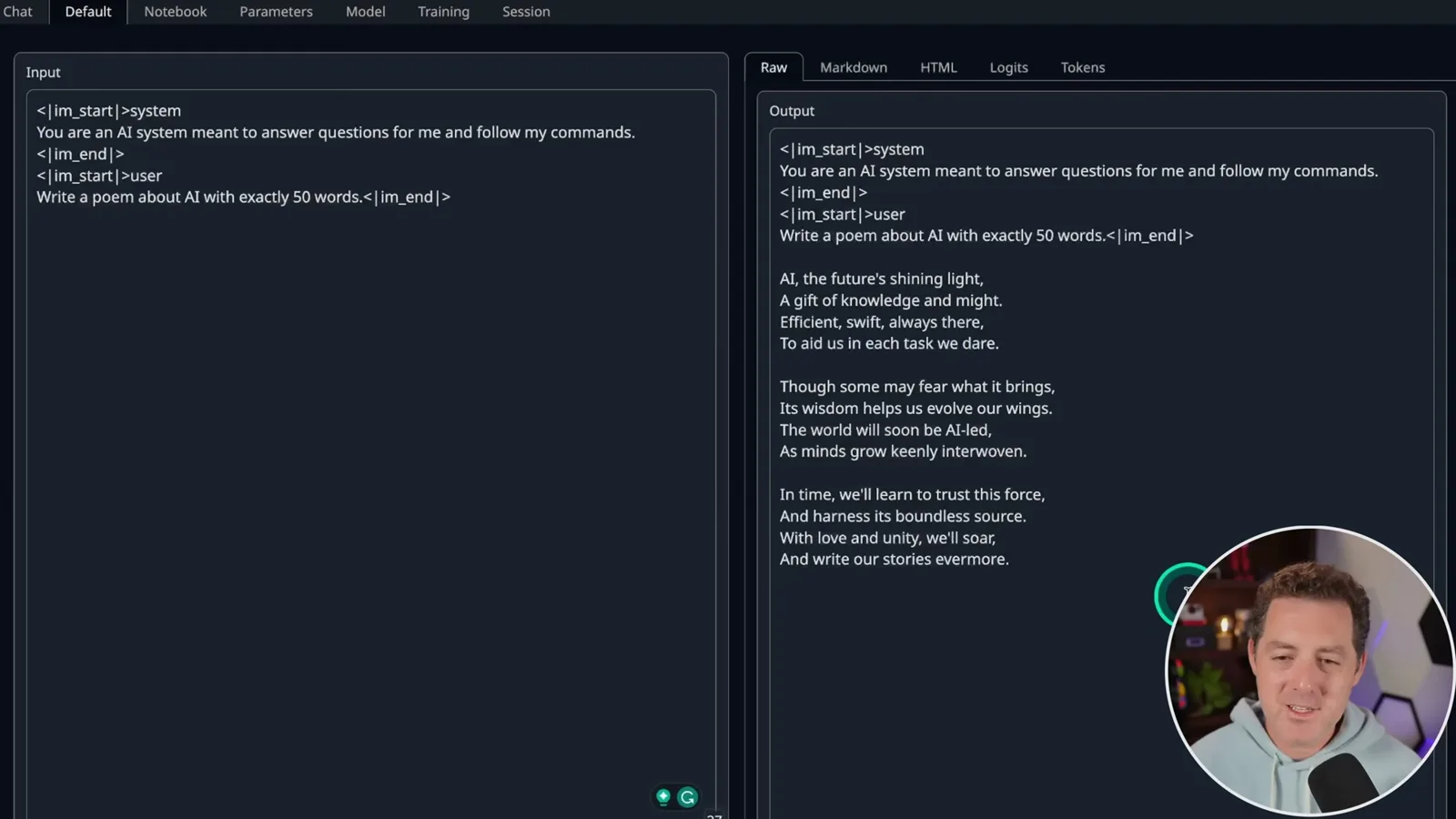View output in the HTML tab
1456x819 pixels.
tap(938, 67)
